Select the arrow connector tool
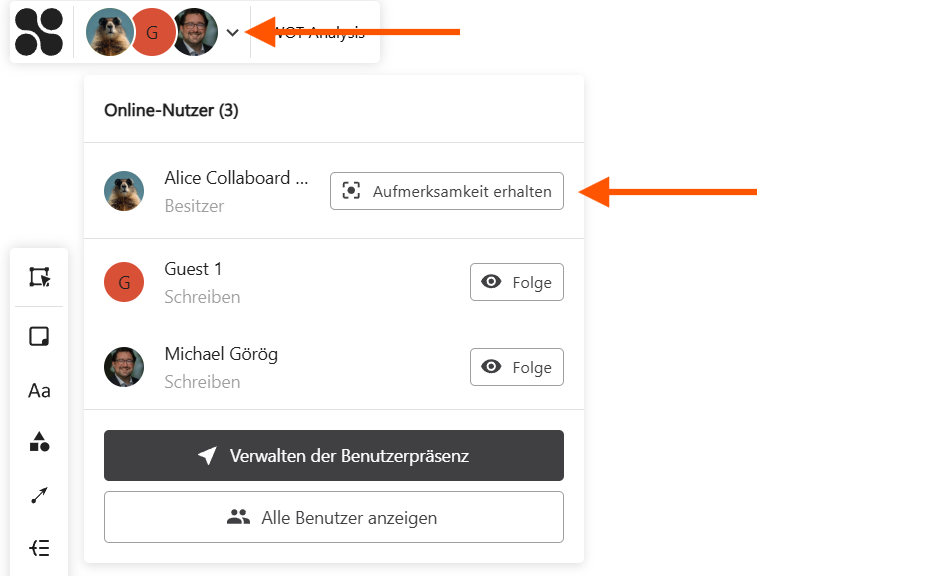Image resolution: width=947 pixels, height=576 pixels. coord(39,495)
